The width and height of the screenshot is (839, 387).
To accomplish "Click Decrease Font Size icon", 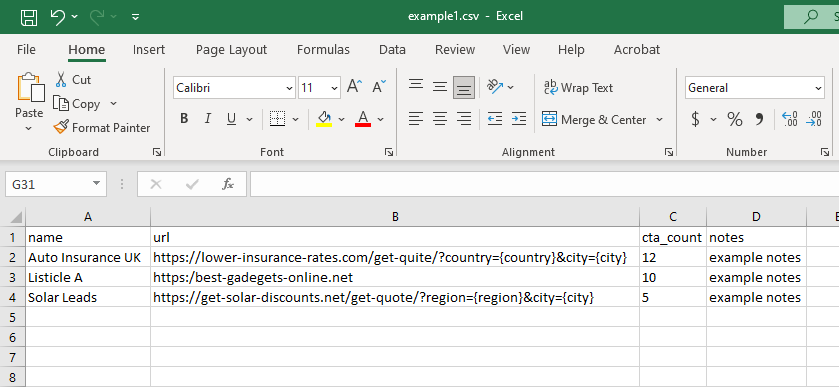I will pos(379,87).
